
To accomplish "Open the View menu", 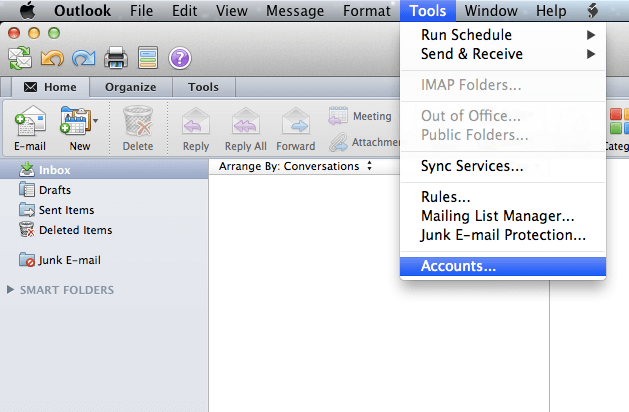I will 231,10.
